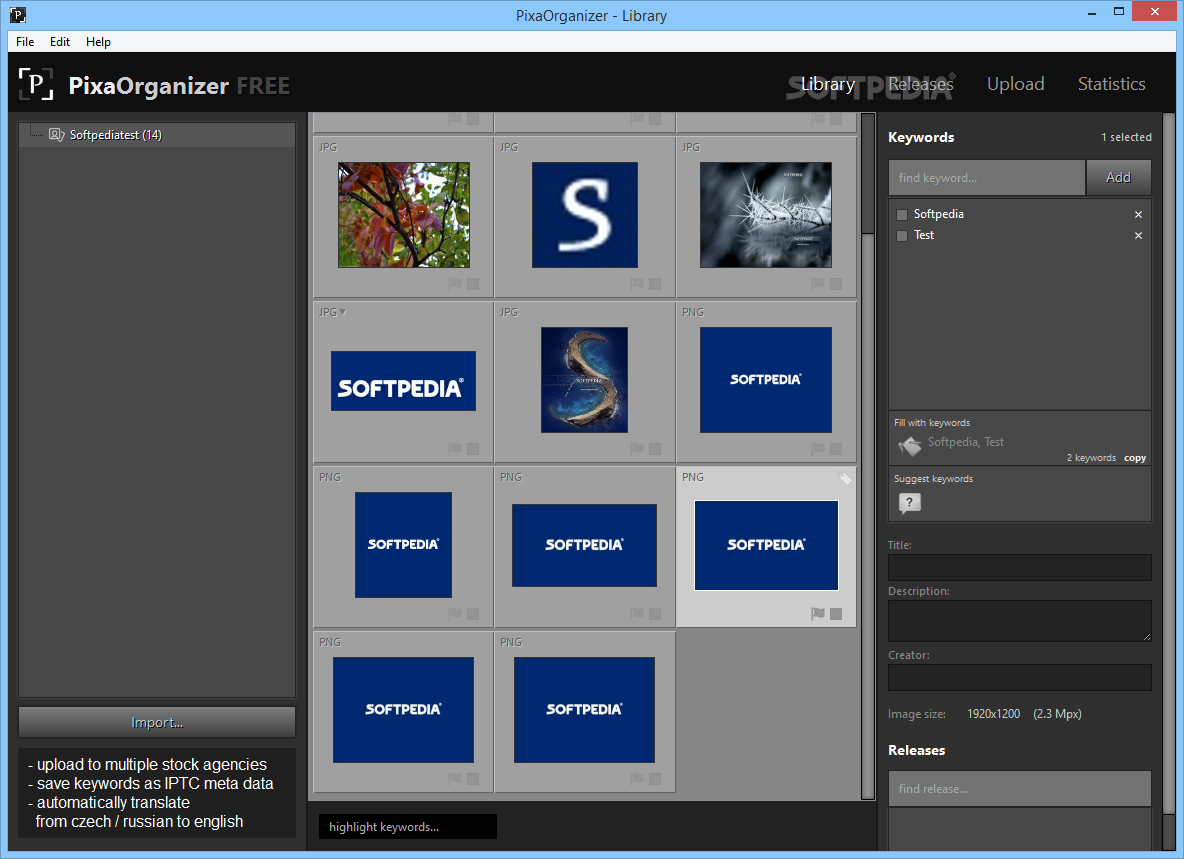1184x859 pixels.
Task: Click the PixaOrganizer bracket P logo
Action: click(35, 84)
